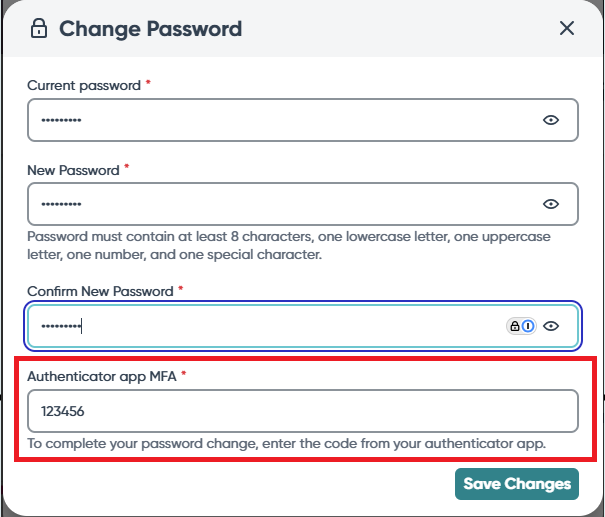Reveal the New Password text with eye icon
Image resolution: width=605 pixels, height=517 pixels.
tap(551, 204)
